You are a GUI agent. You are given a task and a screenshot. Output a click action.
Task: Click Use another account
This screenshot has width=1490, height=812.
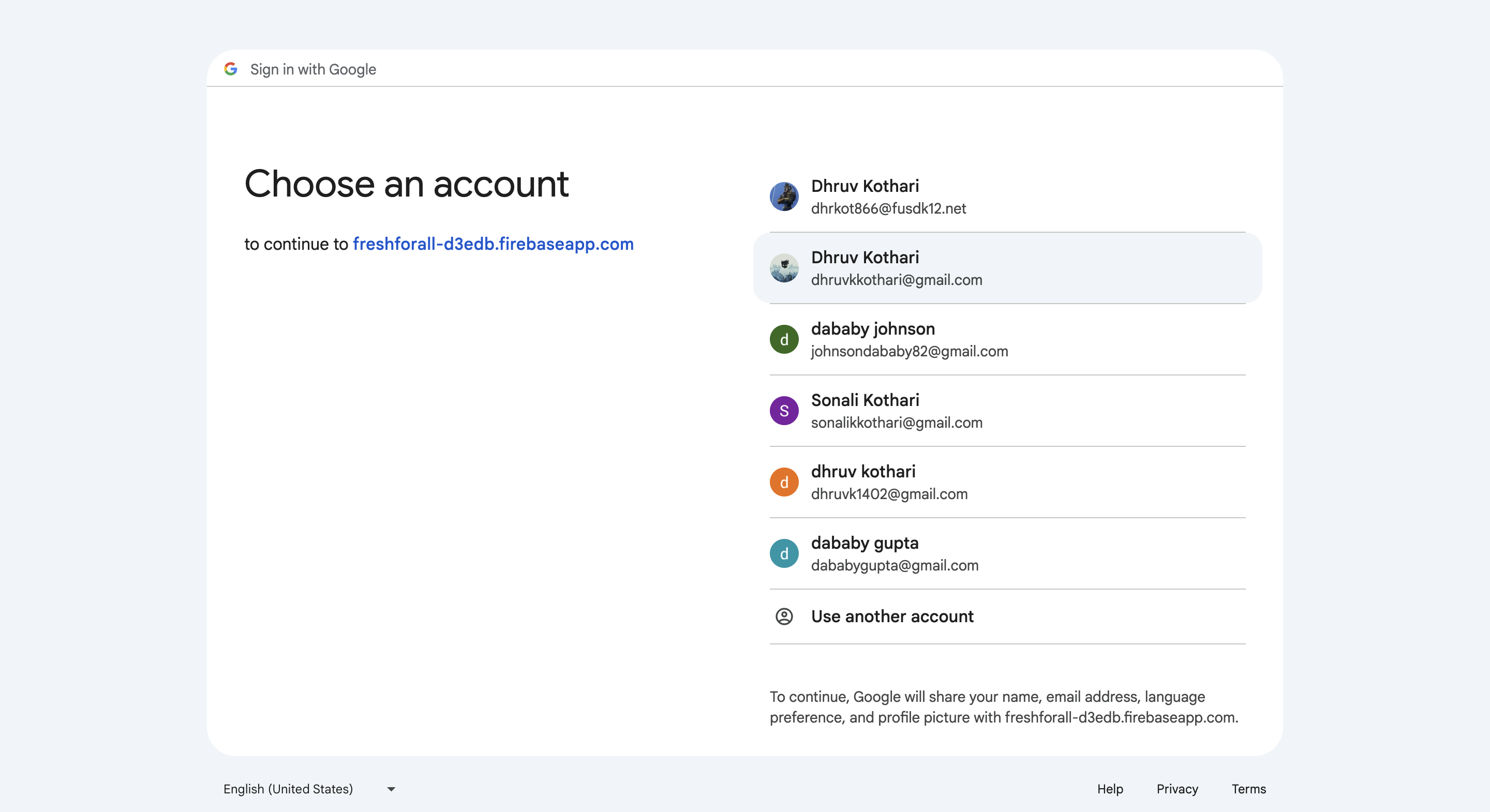point(891,616)
